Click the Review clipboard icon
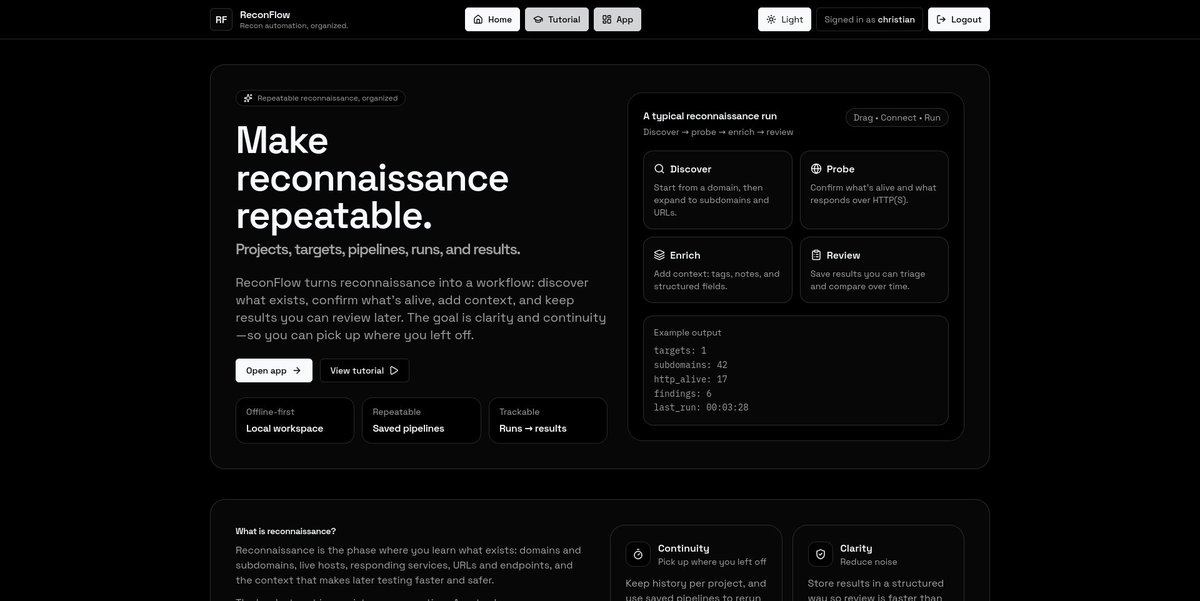The image size is (1200, 601). pos(816,255)
